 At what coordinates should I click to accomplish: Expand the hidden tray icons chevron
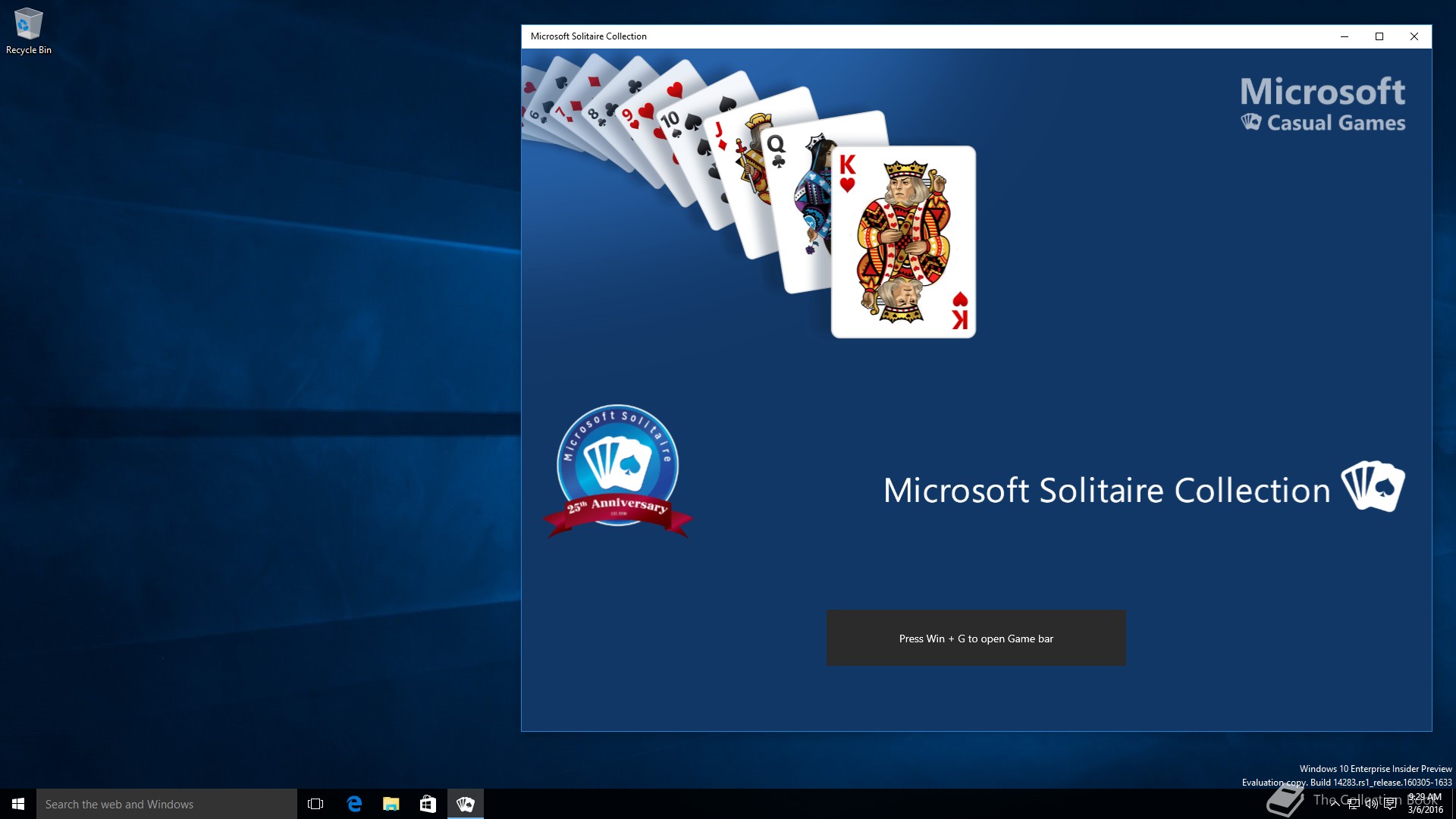(1335, 804)
